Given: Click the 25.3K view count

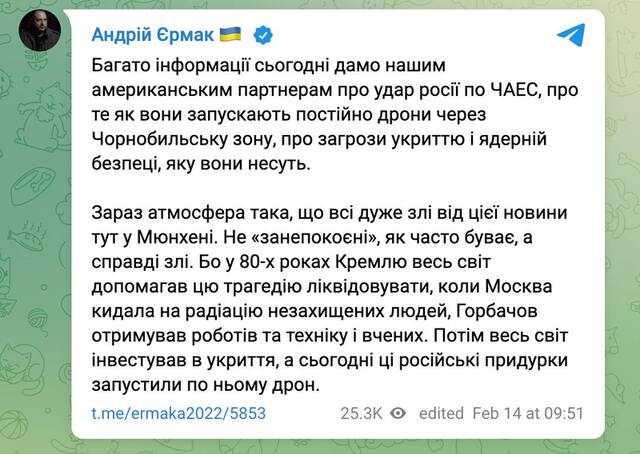Looking at the screenshot, I should tap(362, 412).
